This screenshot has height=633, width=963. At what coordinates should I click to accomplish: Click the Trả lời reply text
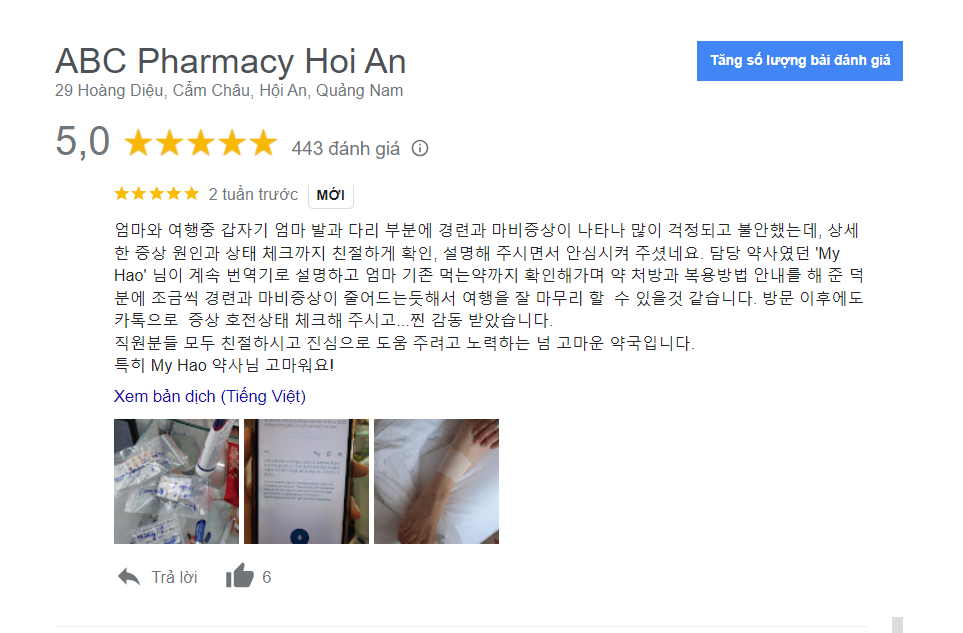coord(174,577)
